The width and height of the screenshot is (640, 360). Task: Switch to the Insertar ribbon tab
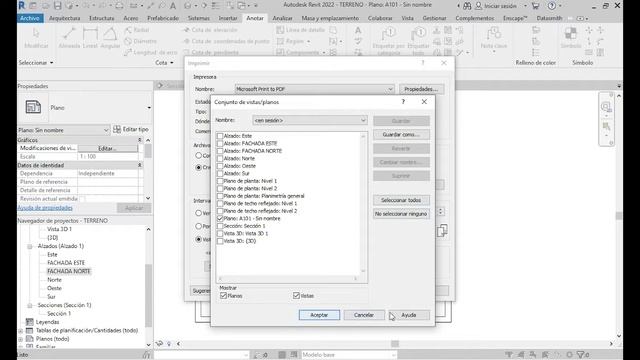point(228,18)
